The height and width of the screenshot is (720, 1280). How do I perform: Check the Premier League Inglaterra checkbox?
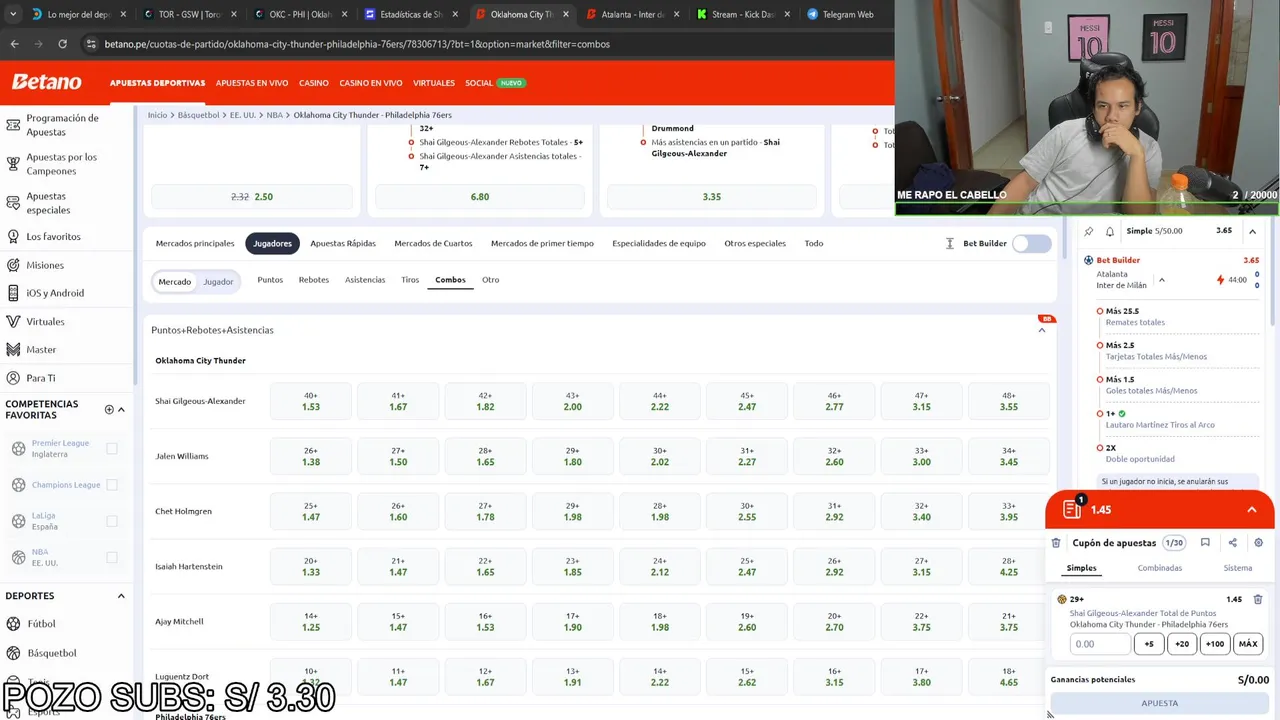pos(112,449)
